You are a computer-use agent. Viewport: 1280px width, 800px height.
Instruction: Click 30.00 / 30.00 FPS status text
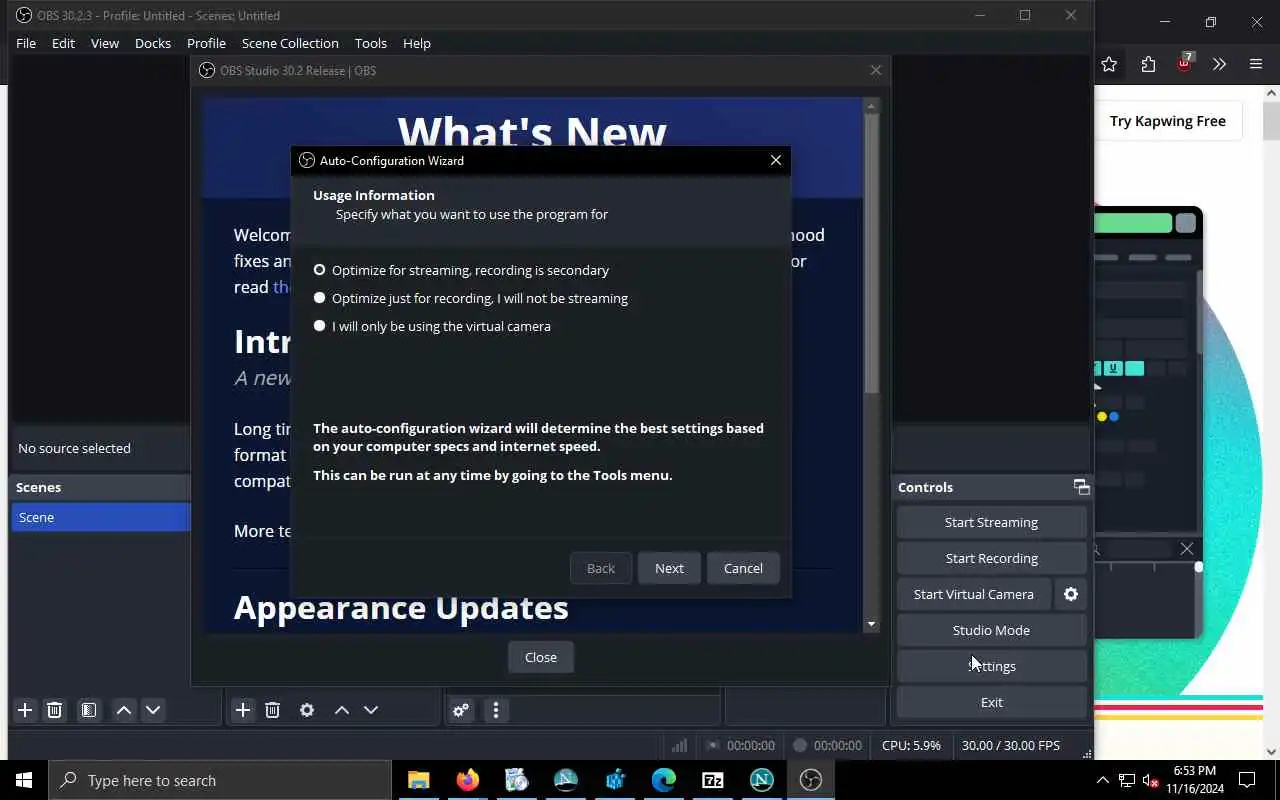click(1011, 745)
